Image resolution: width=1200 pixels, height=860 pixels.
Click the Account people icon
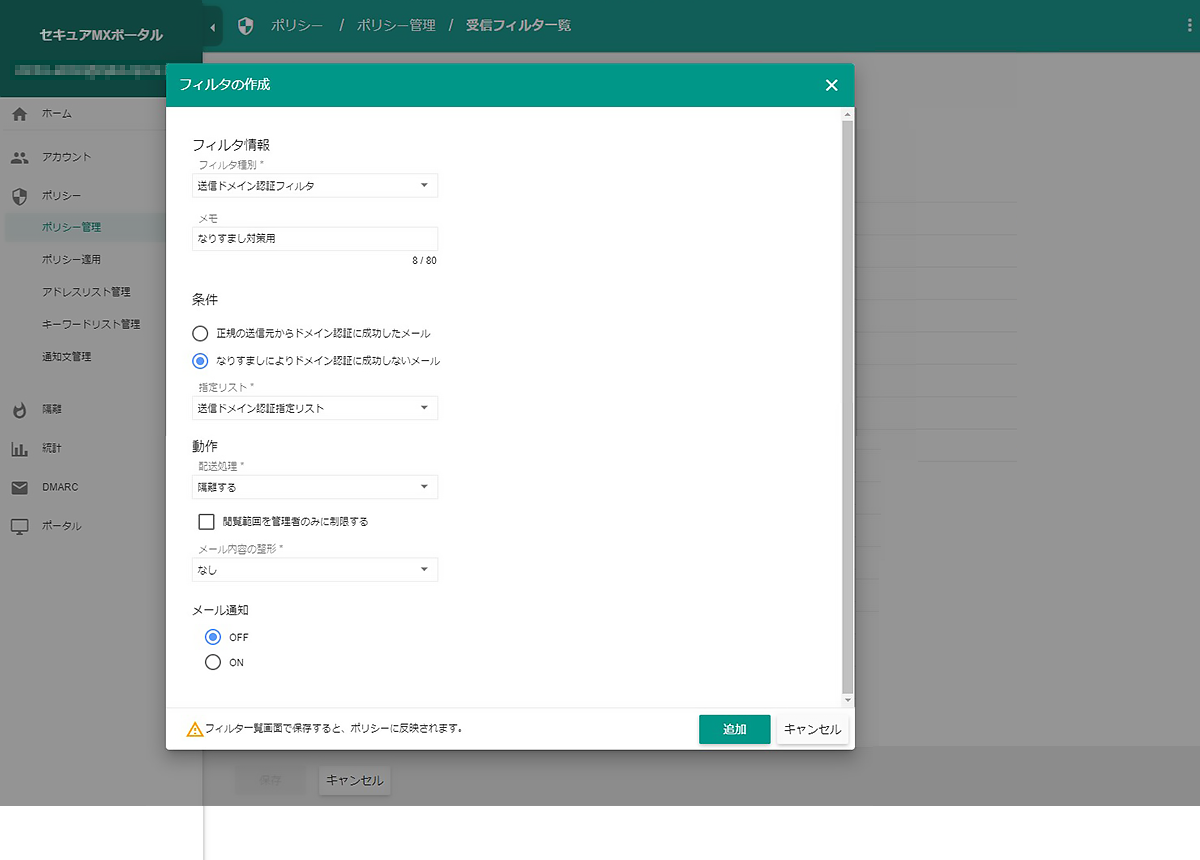pyautogui.click(x=19, y=157)
